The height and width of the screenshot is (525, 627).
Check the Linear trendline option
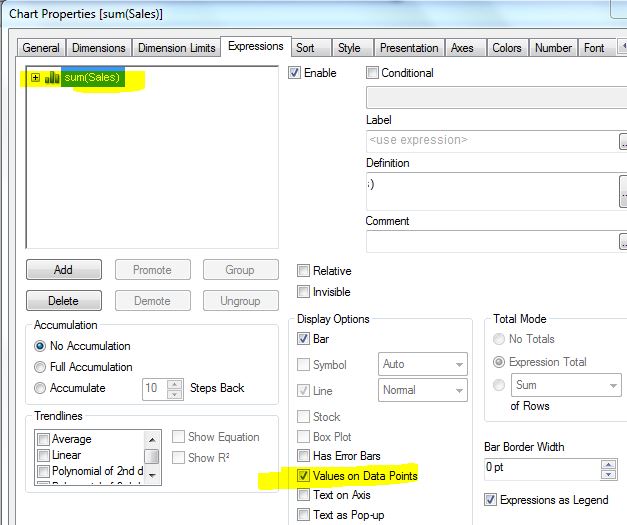[x=43, y=455]
